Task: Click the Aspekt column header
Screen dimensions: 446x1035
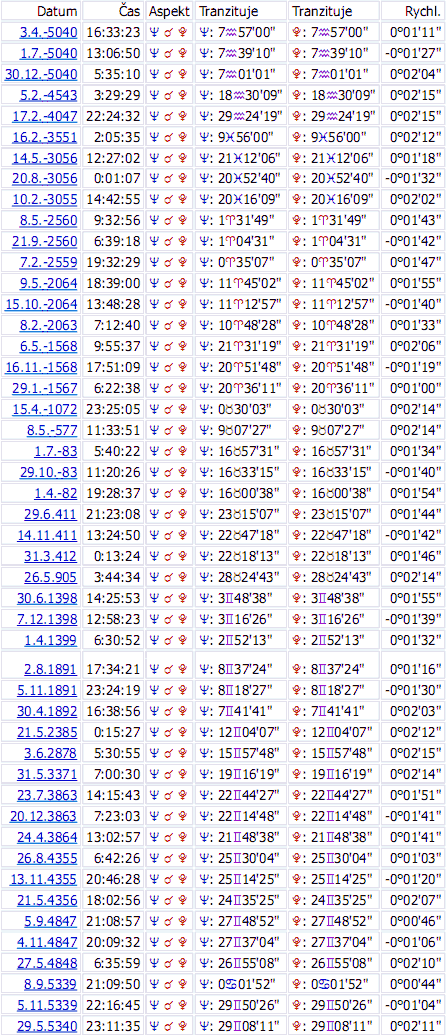Action: pyautogui.click(x=170, y=11)
